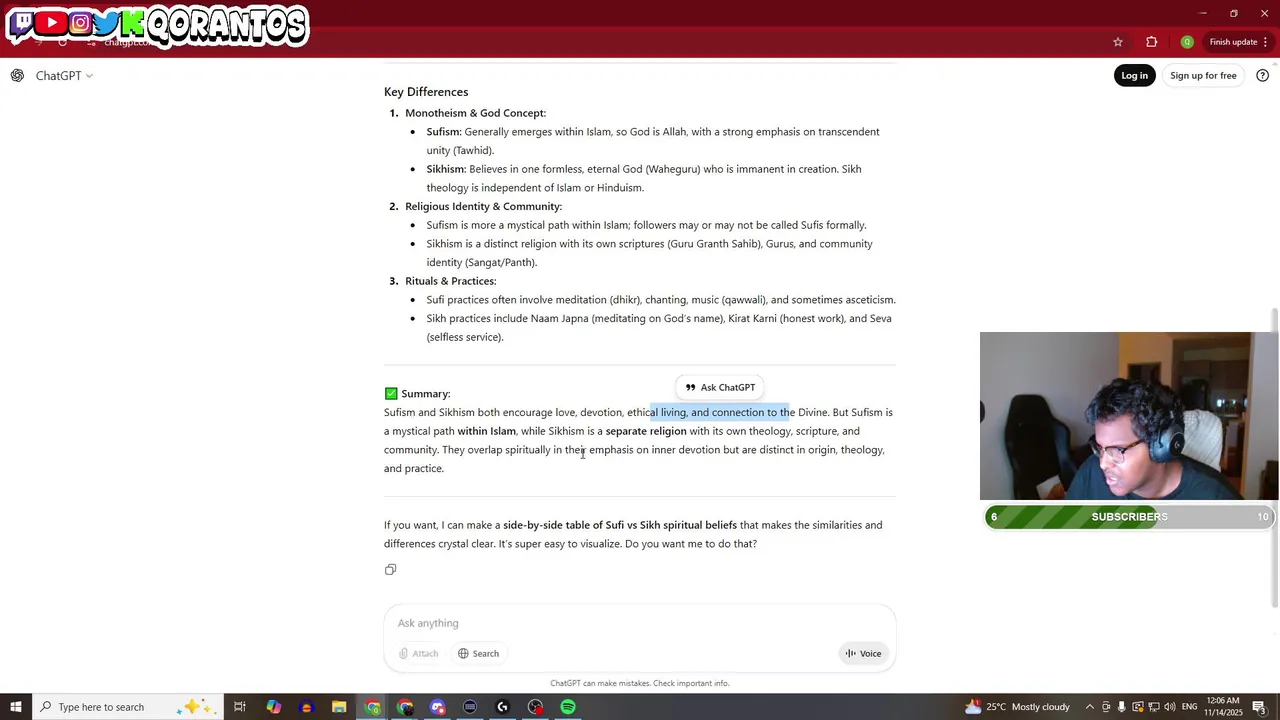Click the ChatGPT can make mistakes notice
This screenshot has height=720, width=1280.
640,684
